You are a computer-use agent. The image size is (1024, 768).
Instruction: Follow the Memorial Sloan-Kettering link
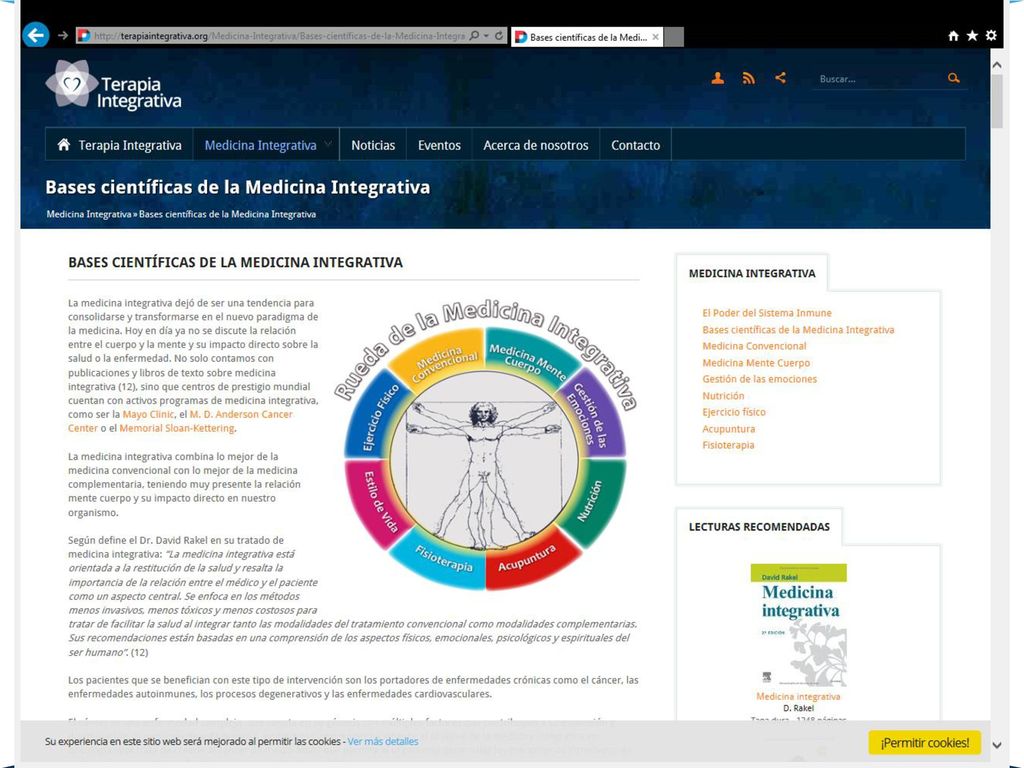coord(176,428)
